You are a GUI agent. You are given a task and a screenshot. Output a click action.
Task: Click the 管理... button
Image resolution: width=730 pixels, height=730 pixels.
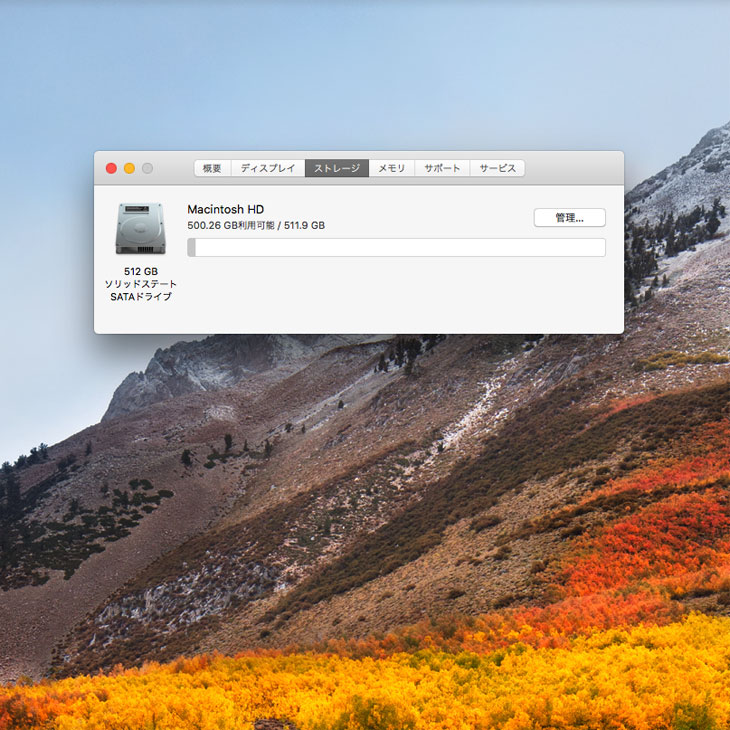pyautogui.click(x=569, y=217)
